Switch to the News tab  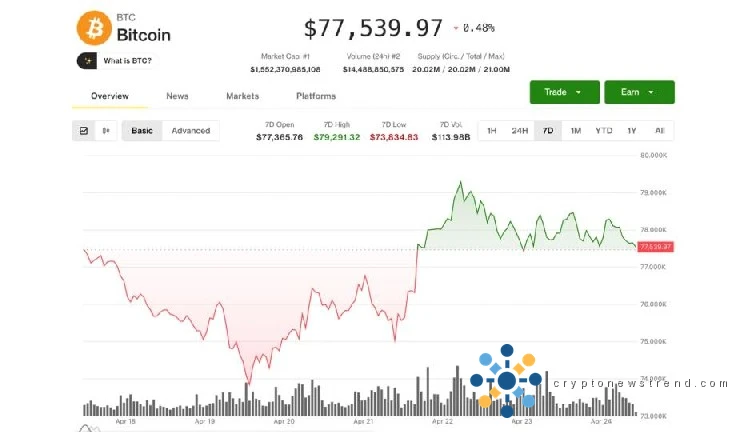tap(177, 96)
